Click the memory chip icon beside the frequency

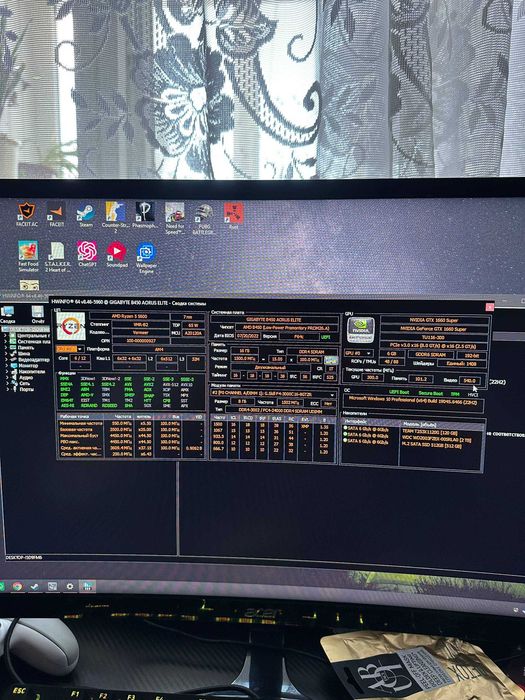click(330, 359)
